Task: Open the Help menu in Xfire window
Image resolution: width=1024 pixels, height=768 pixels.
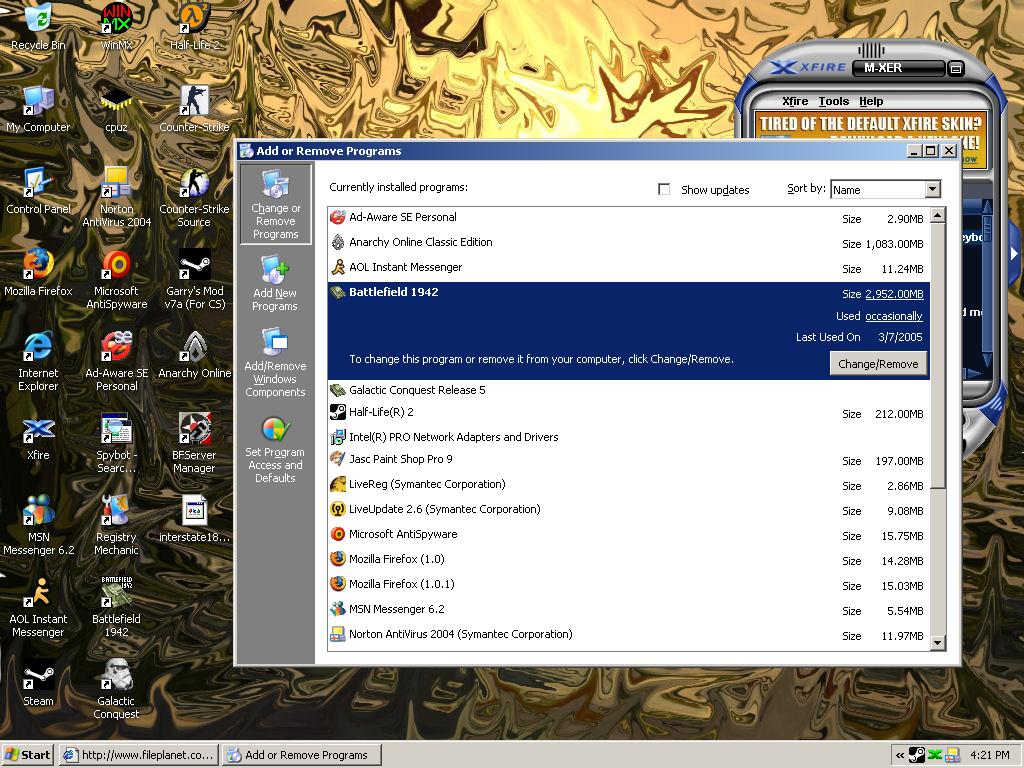Action: (871, 101)
